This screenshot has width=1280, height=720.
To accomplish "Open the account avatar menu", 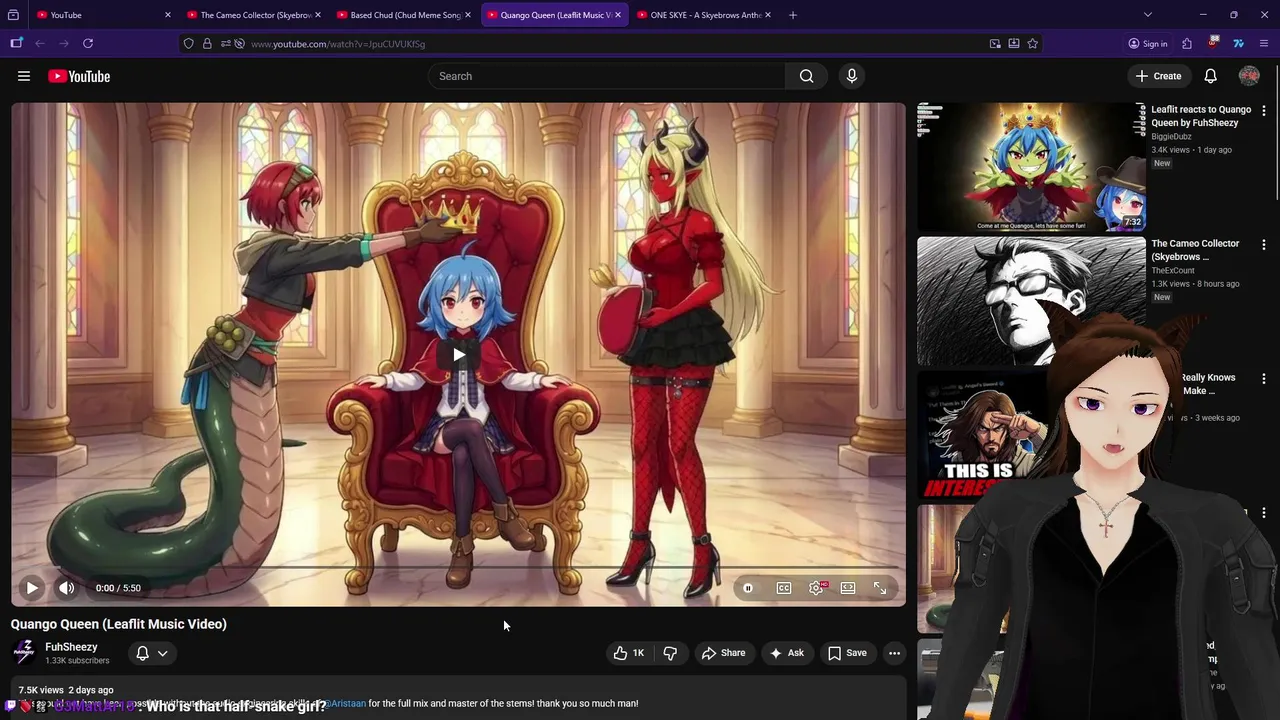I will tap(1249, 76).
